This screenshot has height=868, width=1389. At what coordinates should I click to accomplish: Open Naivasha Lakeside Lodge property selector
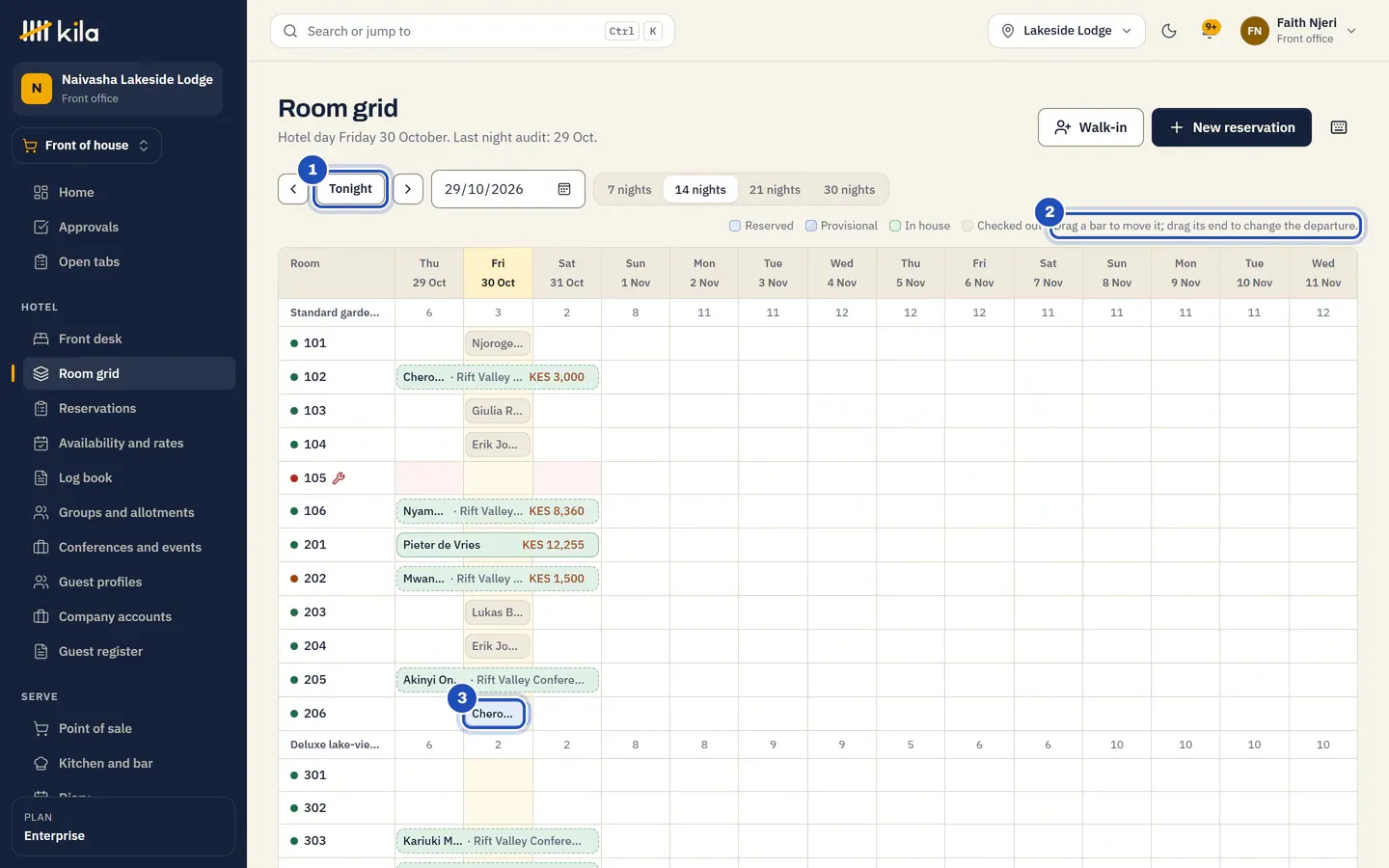tap(118, 89)
